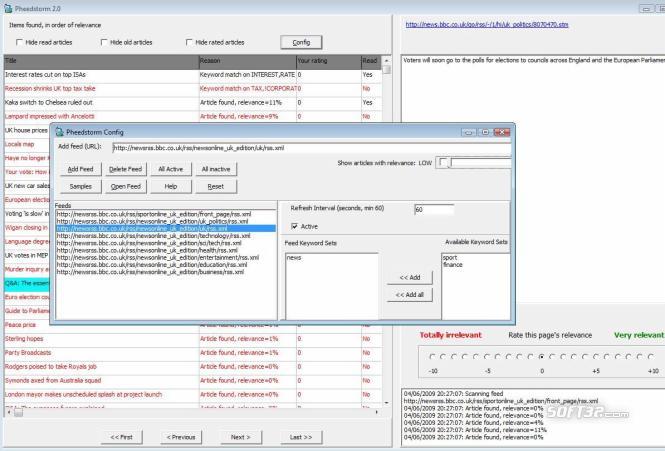Image resolution: width=665 pixels, height=451 pixels.
Task: Click the Reset button
Action: (x=216, y=186)
